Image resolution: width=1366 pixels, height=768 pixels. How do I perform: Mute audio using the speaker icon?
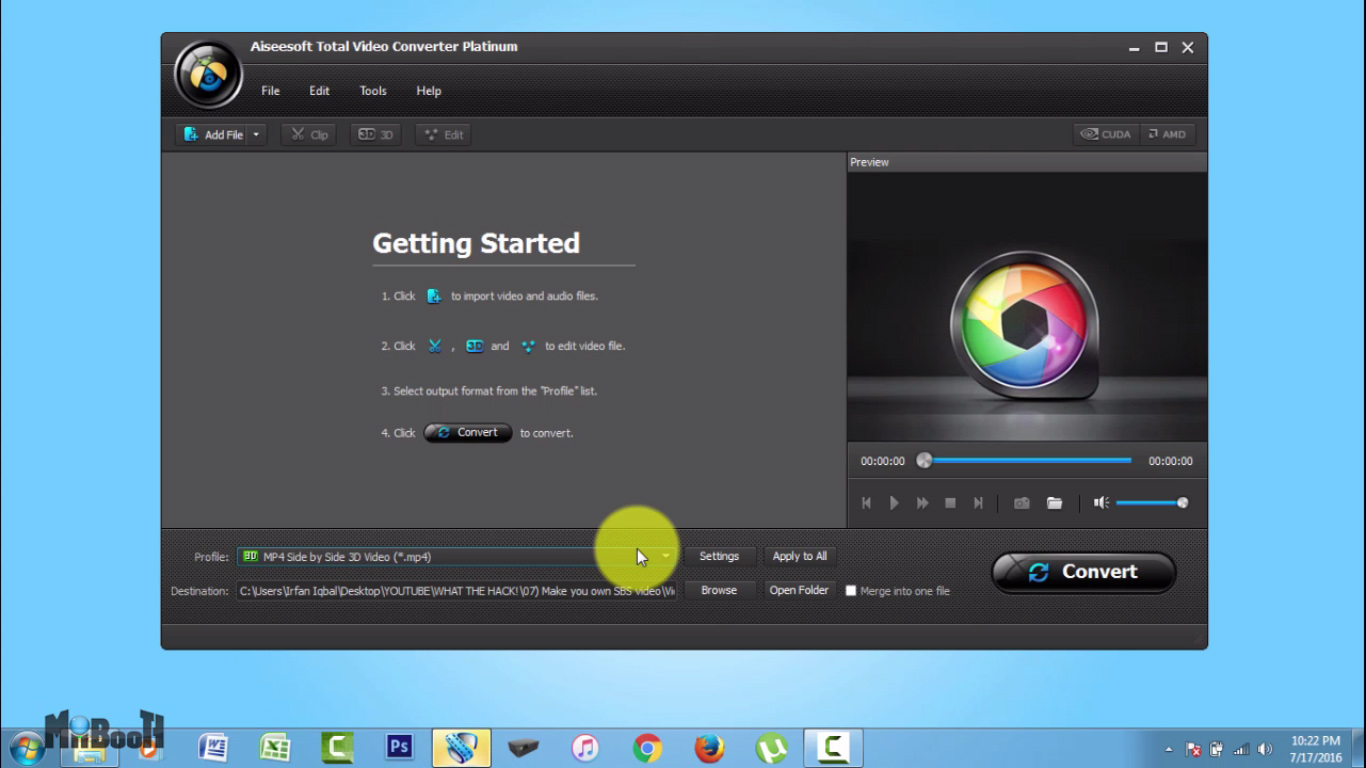pos(1101,503)
